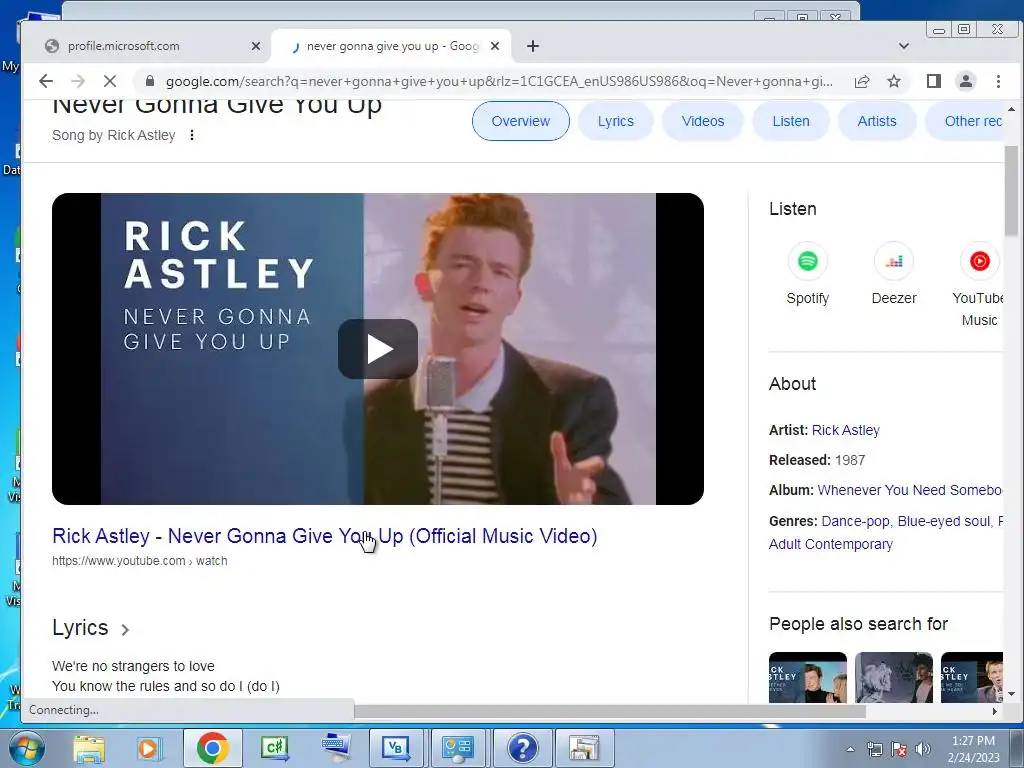Open the Official Music Video link

(325, 536)
